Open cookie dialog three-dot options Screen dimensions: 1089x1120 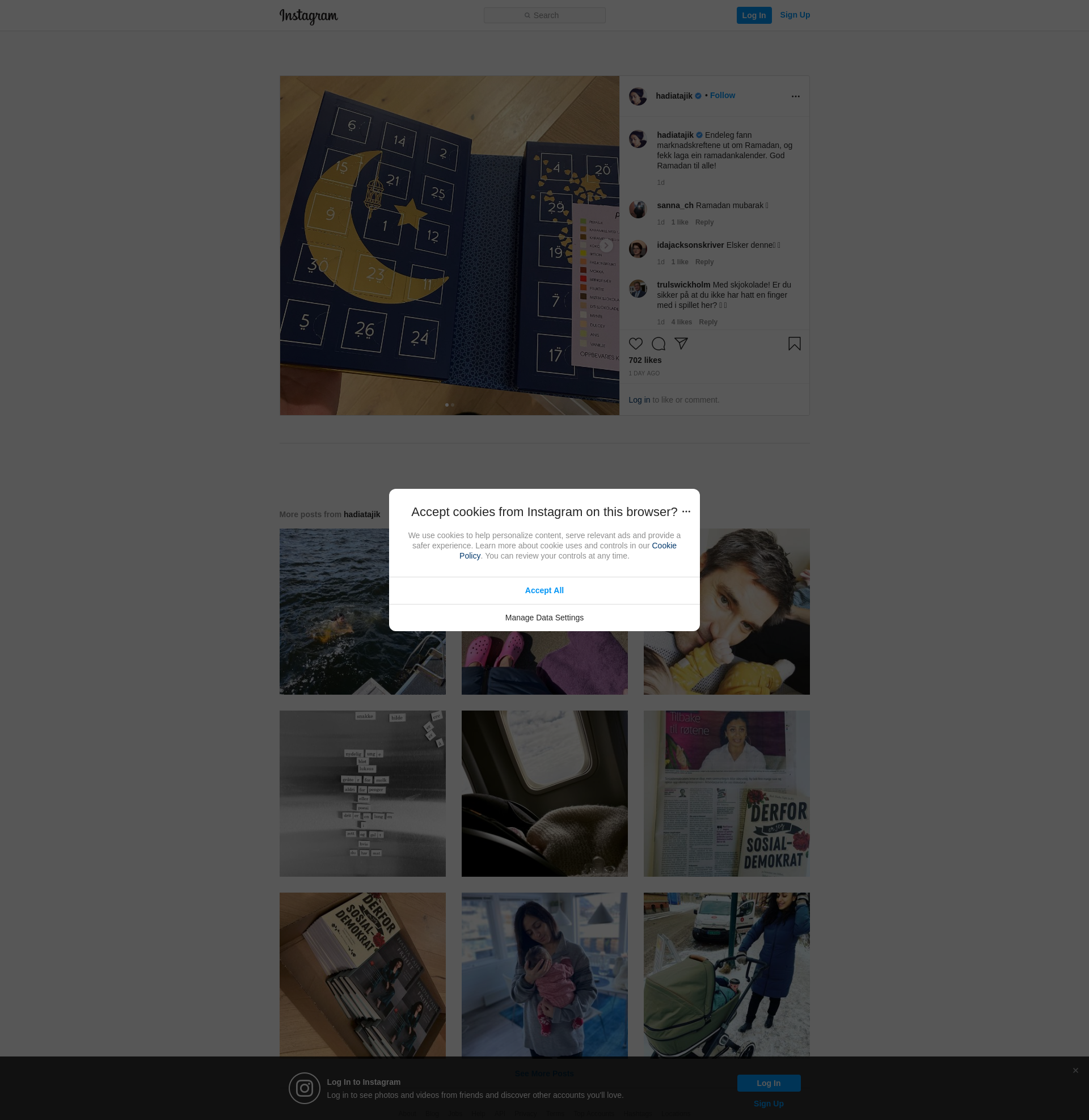pos(686,512)
